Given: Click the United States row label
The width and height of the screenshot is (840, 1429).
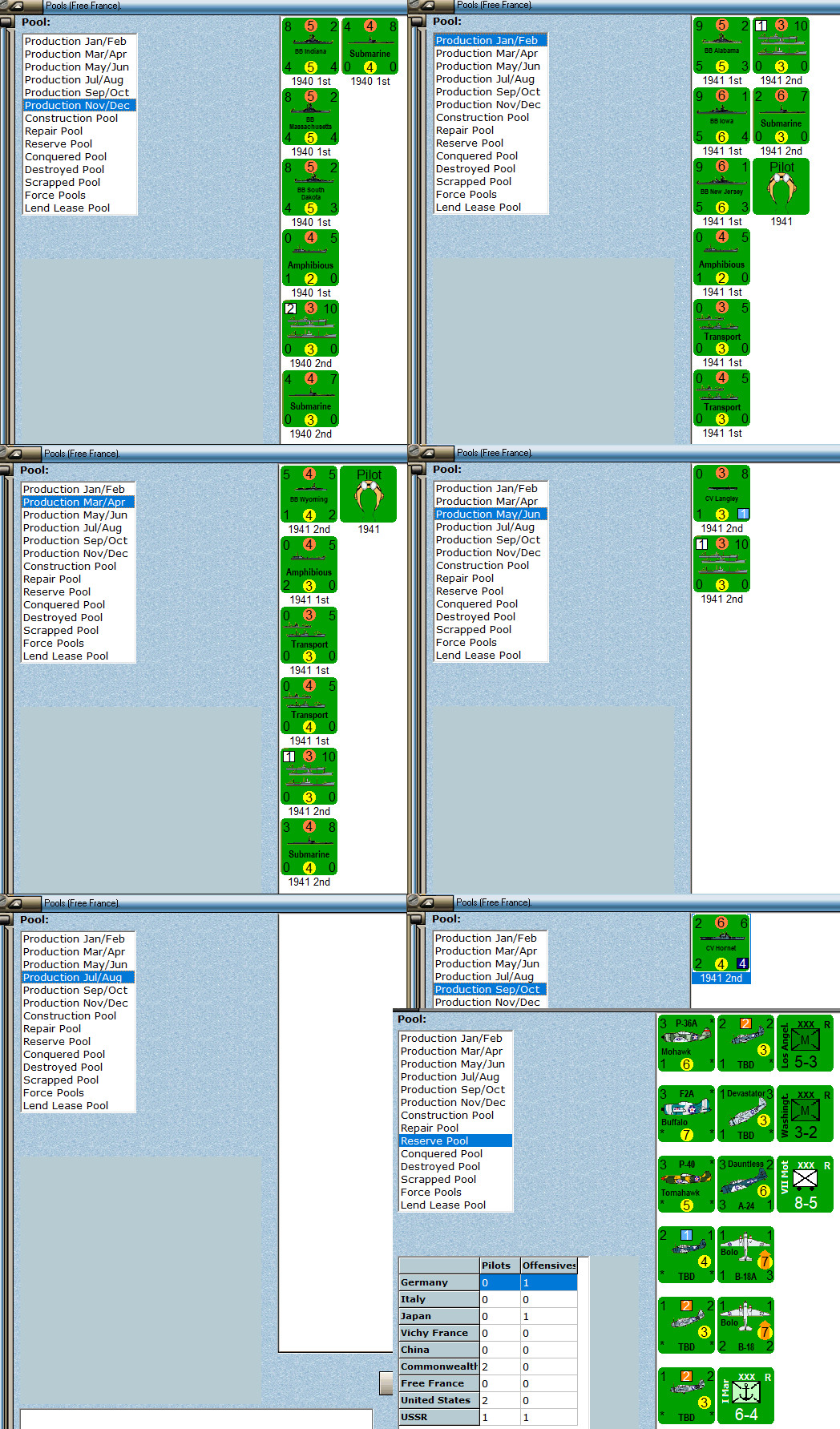Looking at the screenshot, I should coord(439,1400).
